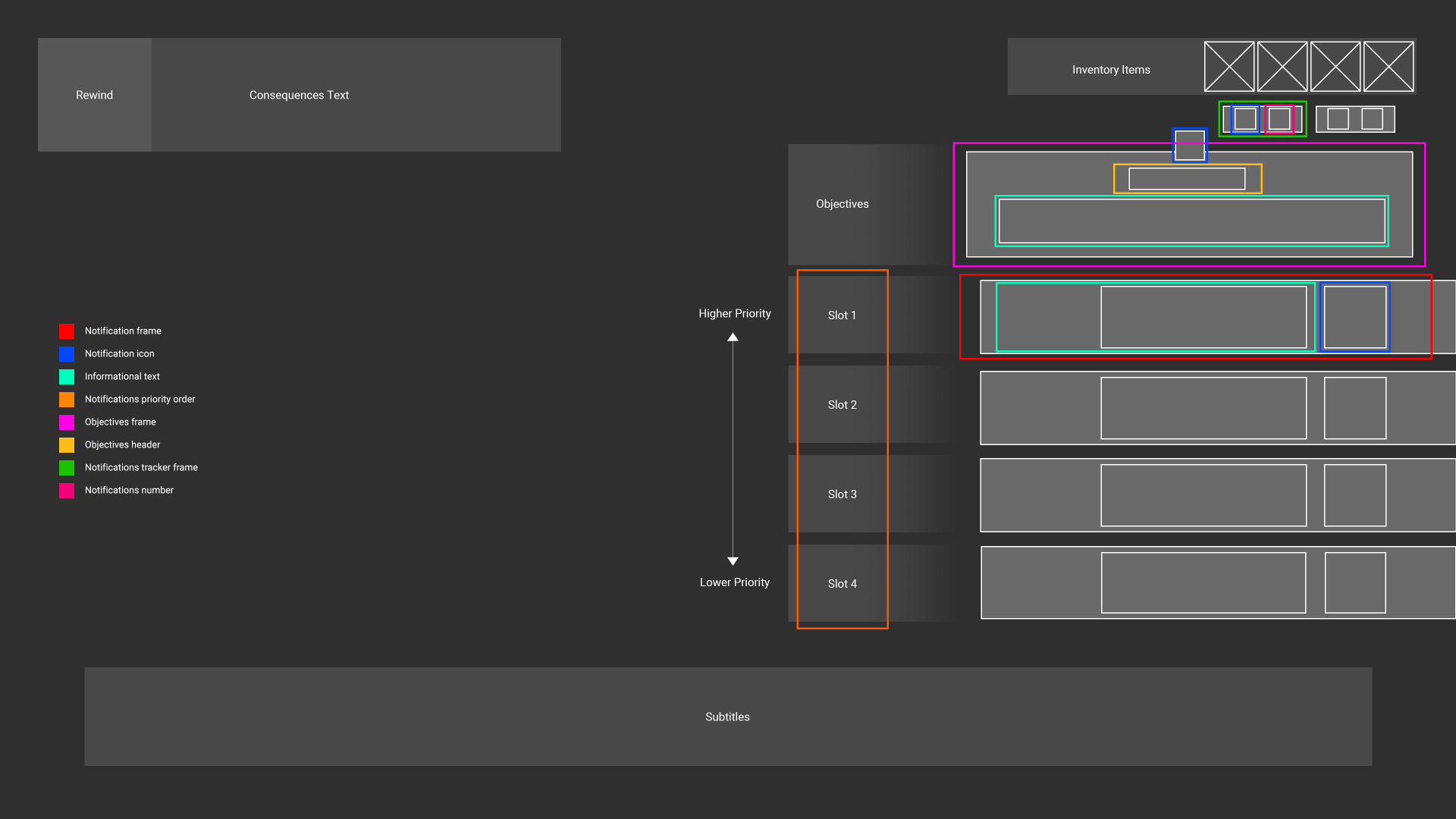Viewport: 1456px width, 819px height.
Task: Click the last inventory item placeholder
Action: click(1389, 67)
